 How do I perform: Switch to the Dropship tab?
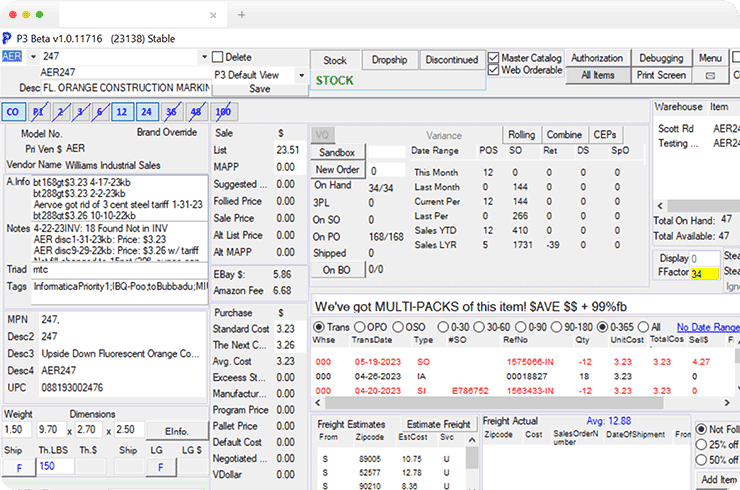point(389,60)
